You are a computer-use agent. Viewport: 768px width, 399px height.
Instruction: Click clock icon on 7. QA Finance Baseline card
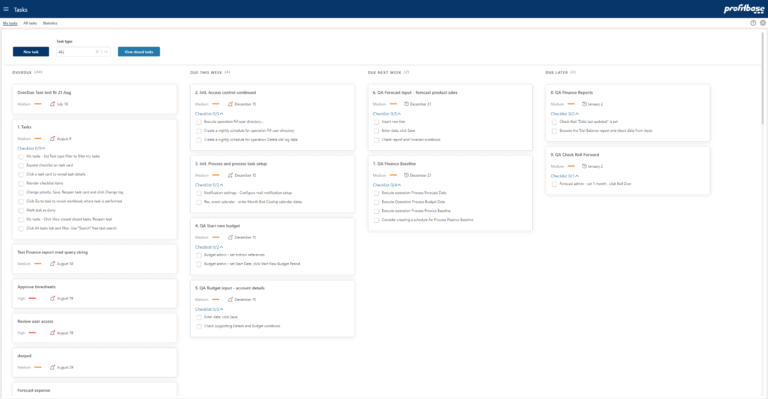tap(406, 175)
